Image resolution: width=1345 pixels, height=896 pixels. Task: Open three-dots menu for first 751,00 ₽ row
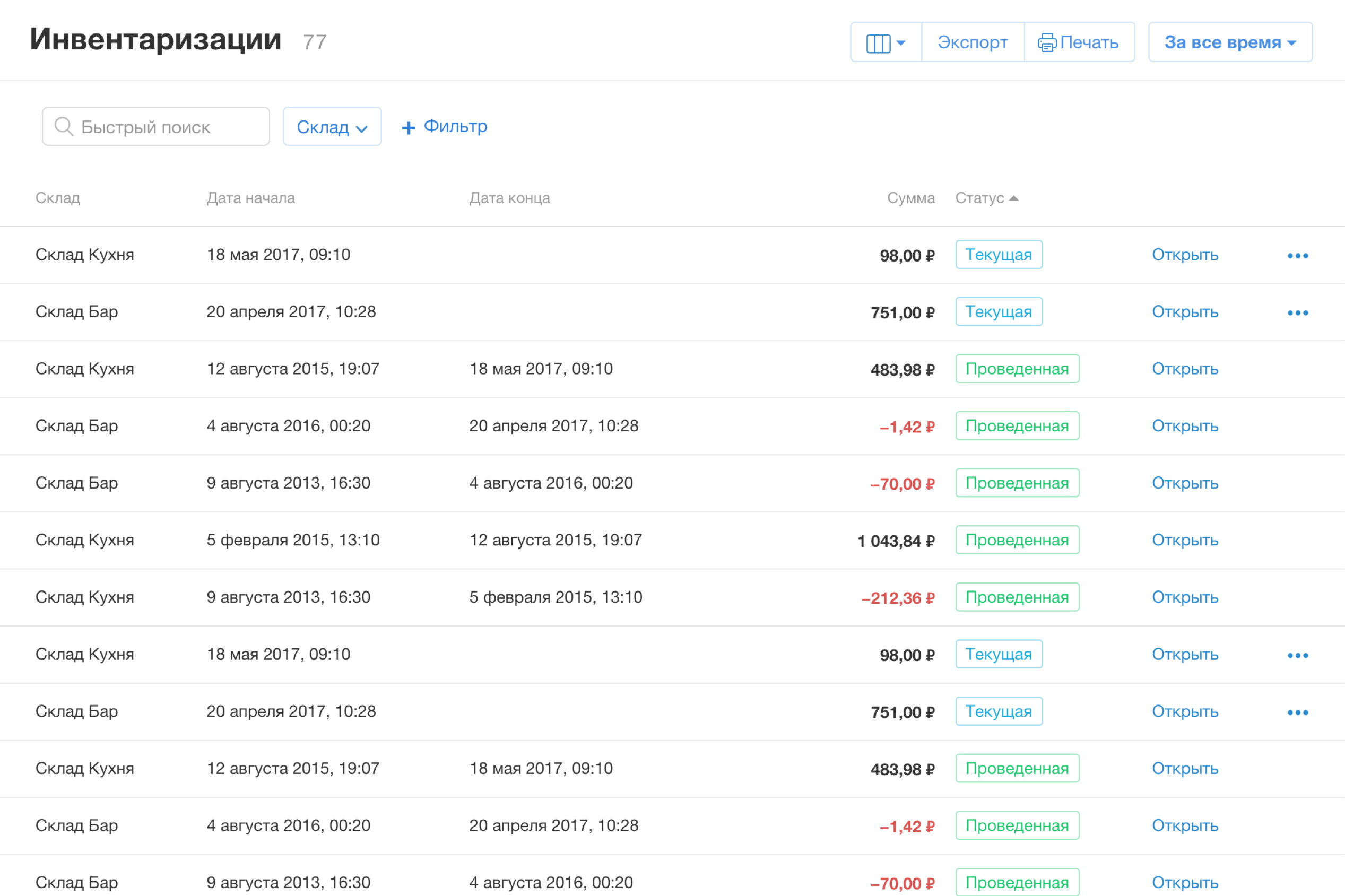point(1297,312)
